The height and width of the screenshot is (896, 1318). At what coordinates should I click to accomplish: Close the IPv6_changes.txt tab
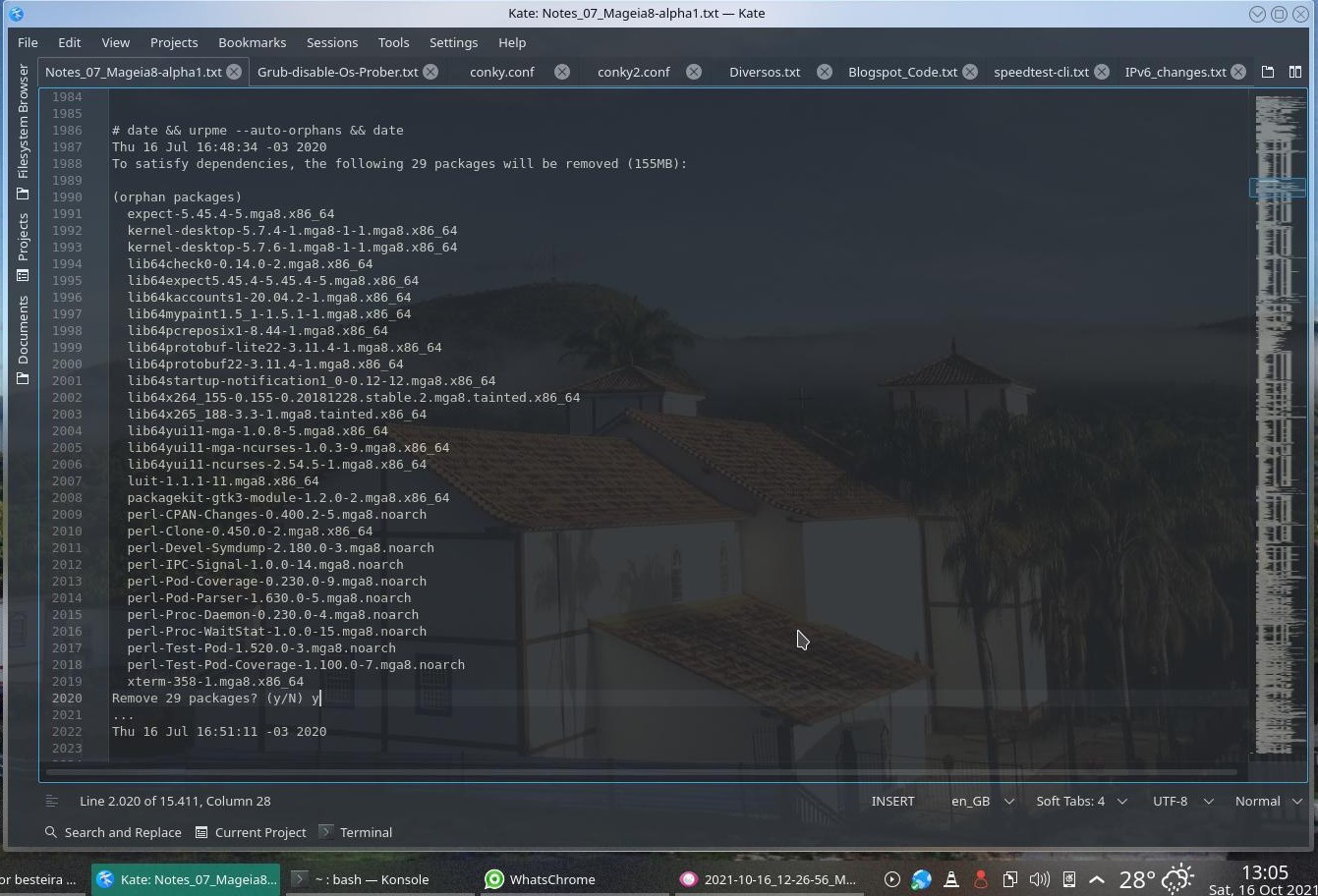click(1238, 72)
